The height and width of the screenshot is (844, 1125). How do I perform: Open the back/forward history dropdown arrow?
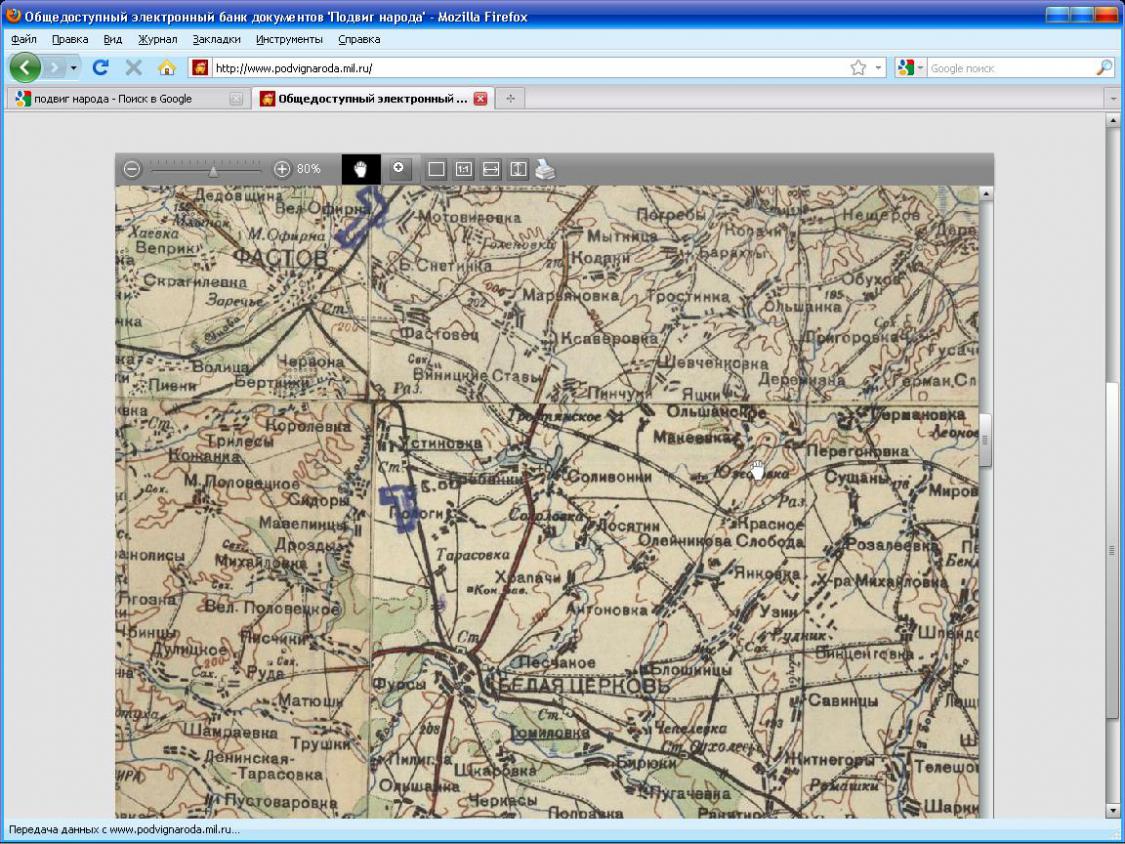pos(74,68)
